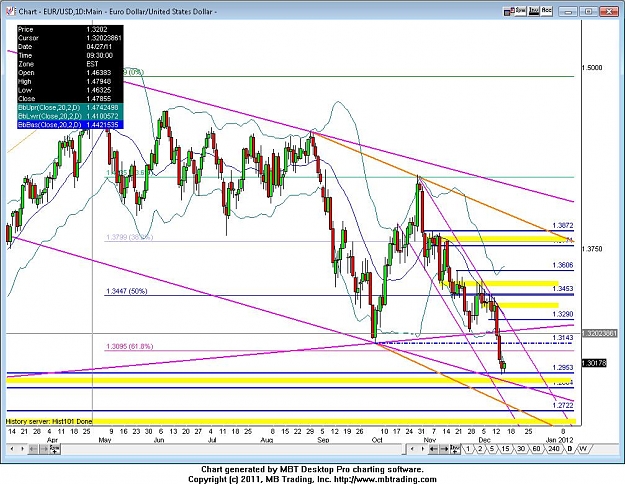Click the Time 09:30:00 row in data box
Viewport: 625px width, 484px height.
pos(70,55)
